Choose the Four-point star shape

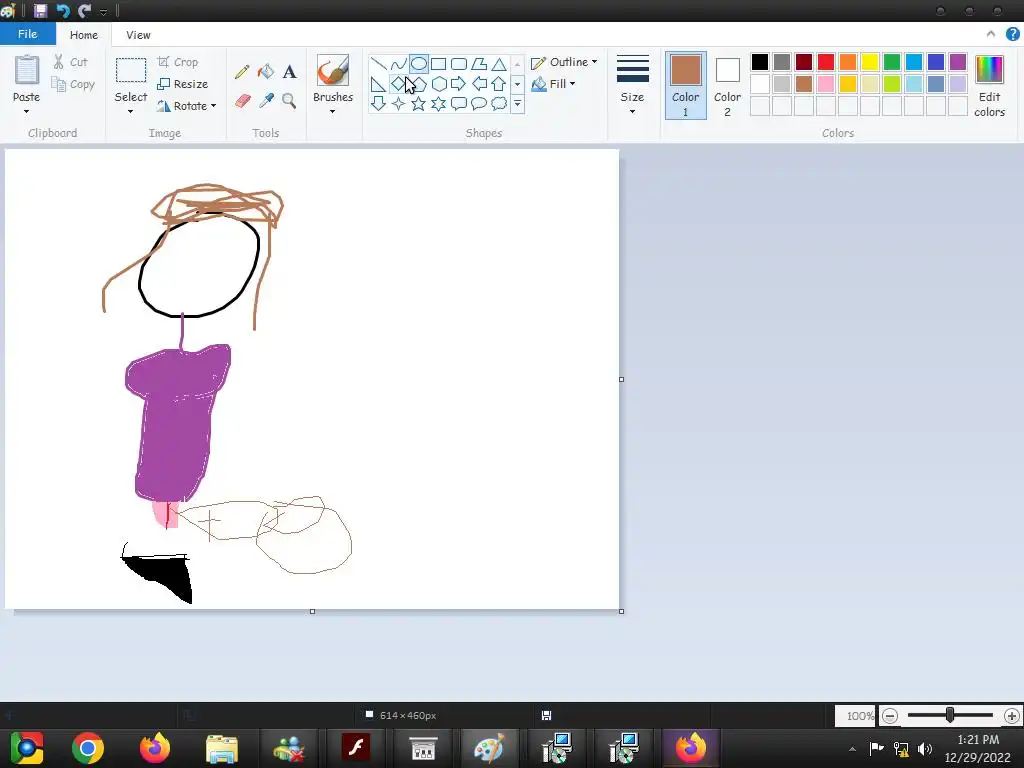[x=398, y=103]
